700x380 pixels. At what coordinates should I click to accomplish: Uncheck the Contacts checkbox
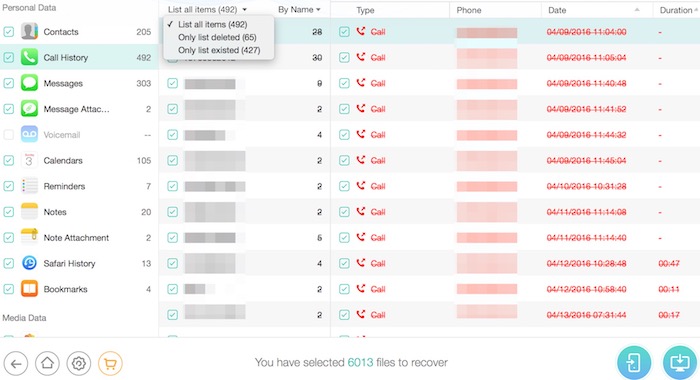[8, 32]
